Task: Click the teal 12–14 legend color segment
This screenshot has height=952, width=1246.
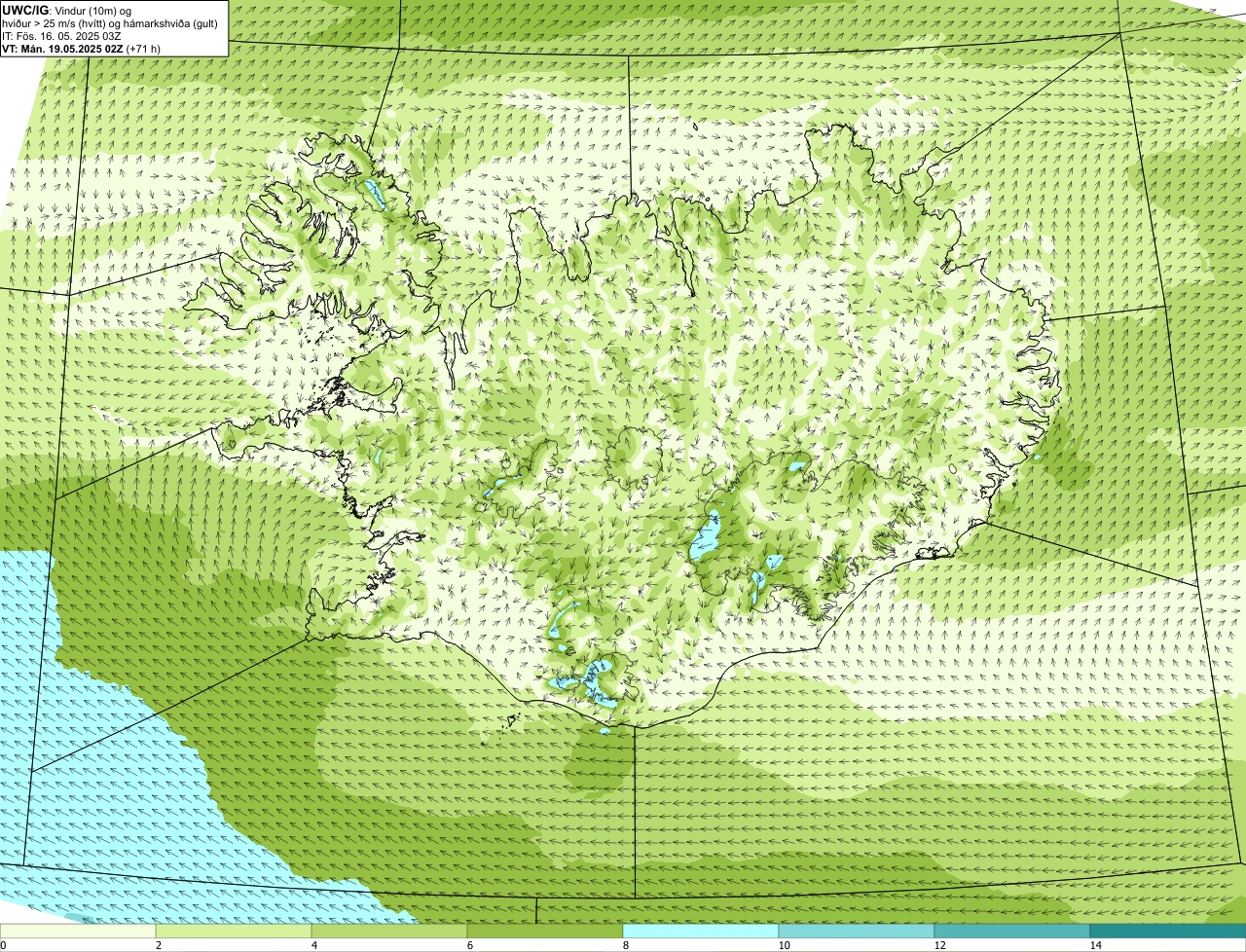Action: [1012, 932]
